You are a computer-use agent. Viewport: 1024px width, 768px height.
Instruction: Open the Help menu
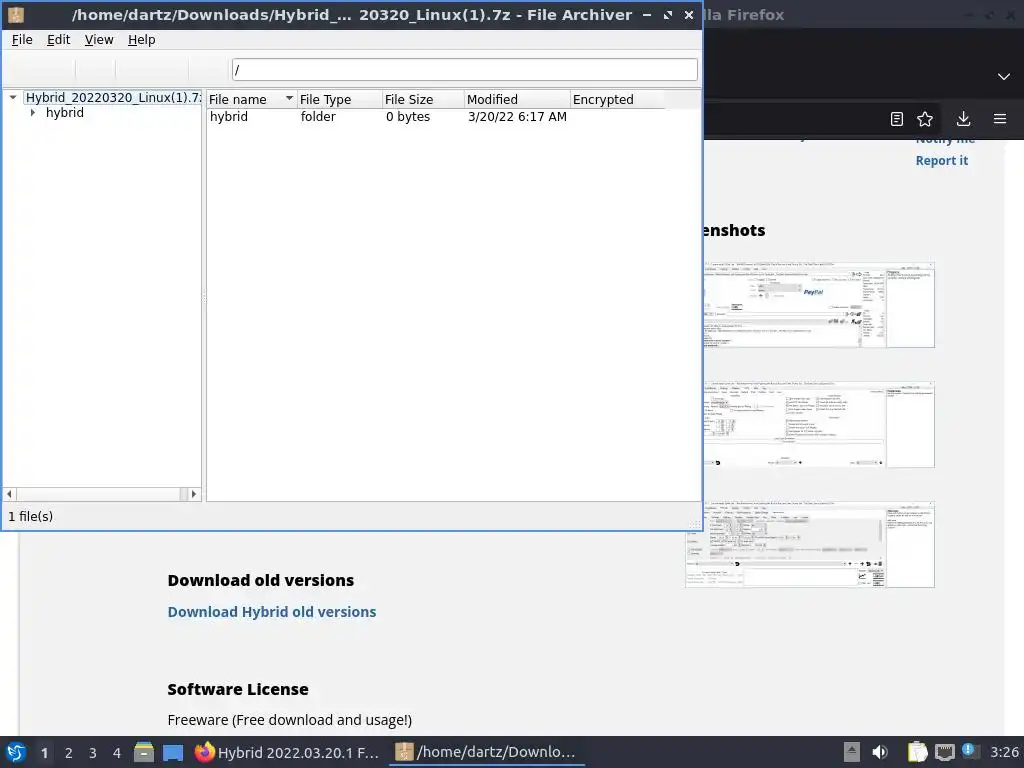pyautogui.click(x=141, y=40)
